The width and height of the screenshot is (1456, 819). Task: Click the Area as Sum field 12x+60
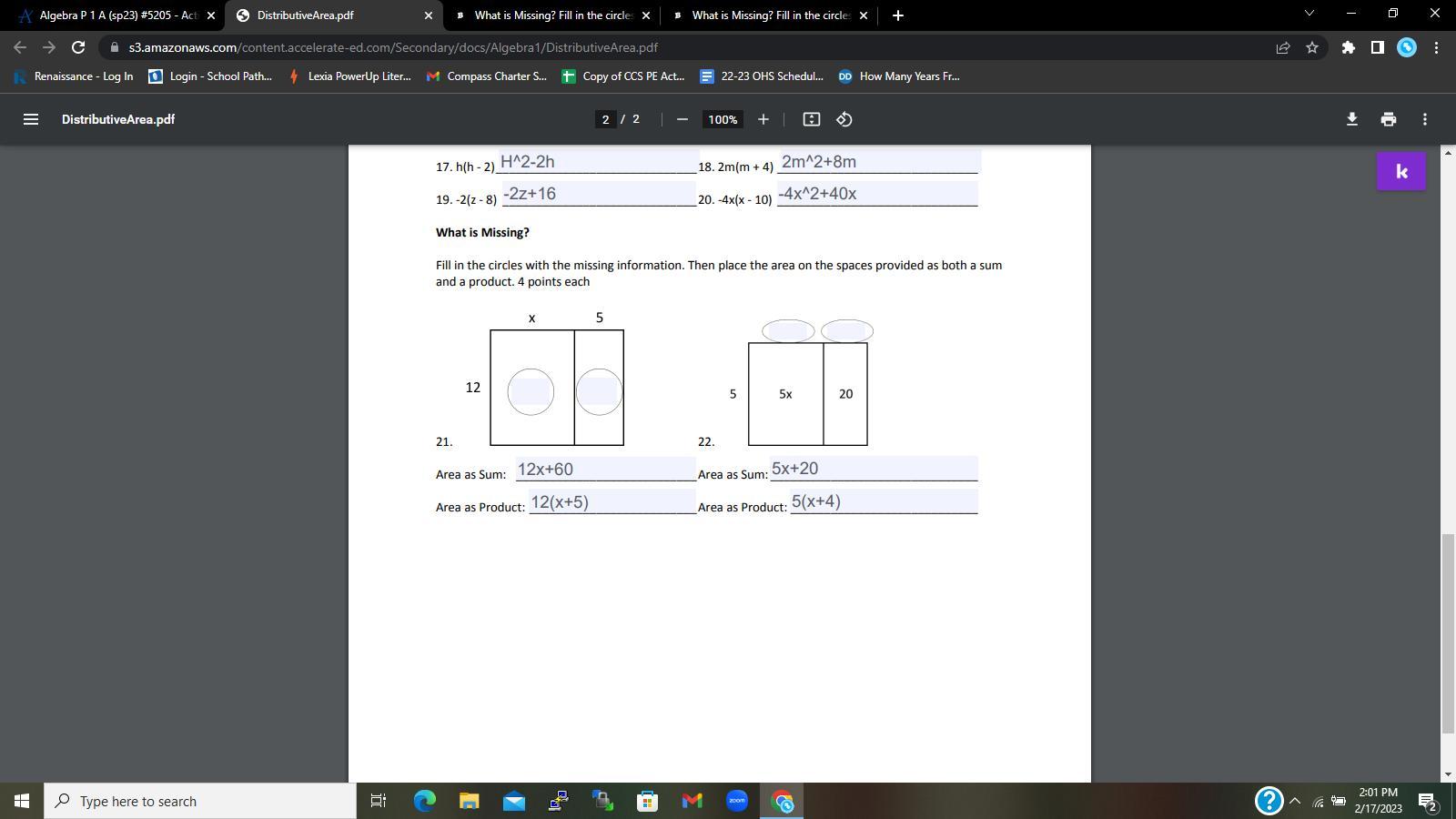[605, 470]
